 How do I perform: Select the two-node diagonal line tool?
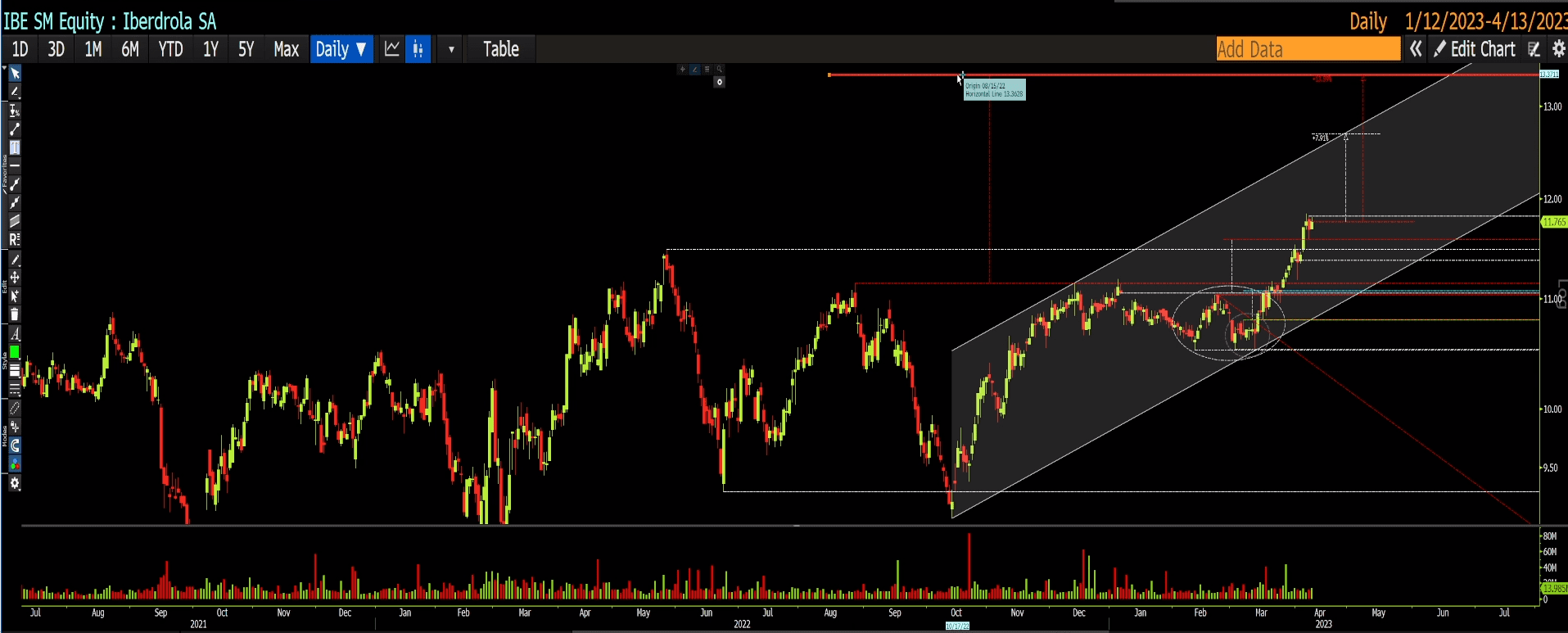point(15,184)
